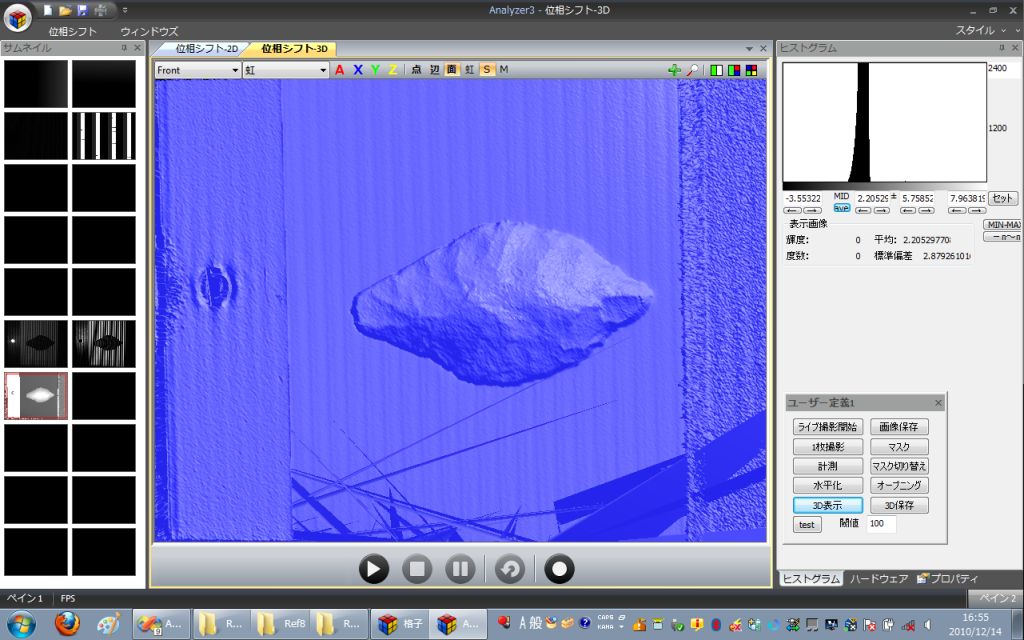Click the 閾値 input field showing 100
Screen dimensions: 1024x640
(881, 524)
